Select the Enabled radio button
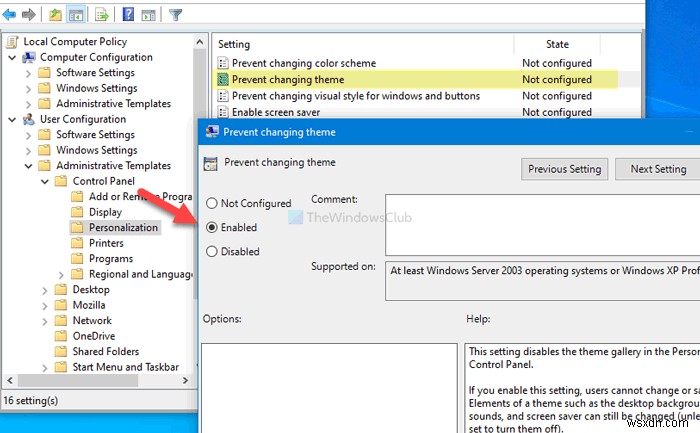 tap(212, 228)
